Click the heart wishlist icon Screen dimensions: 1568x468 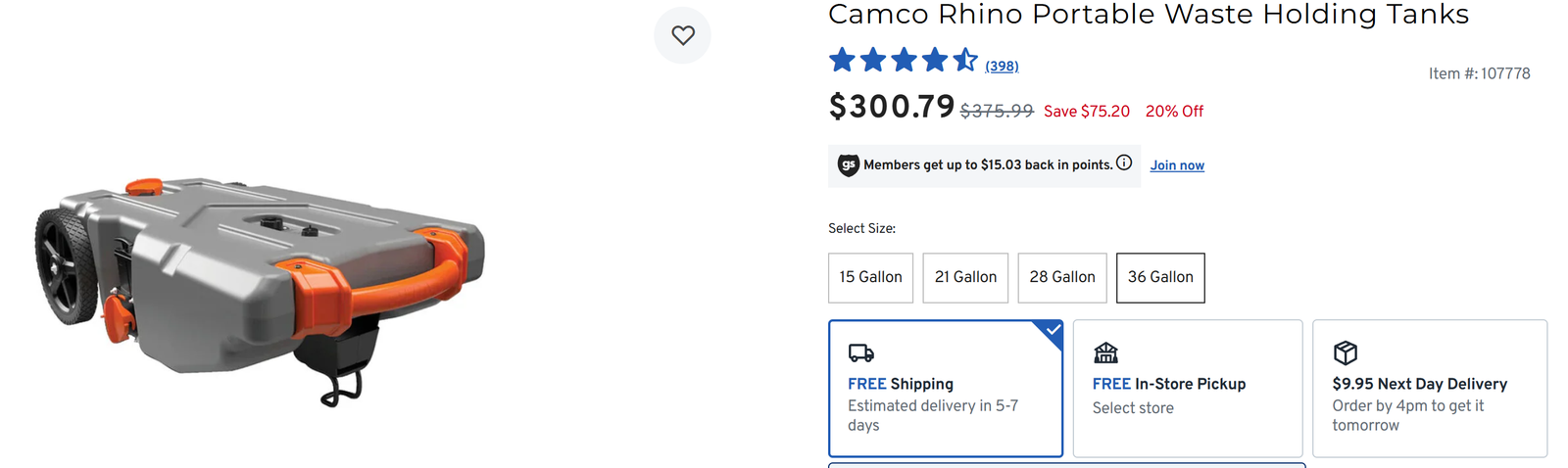click(682, 35)
